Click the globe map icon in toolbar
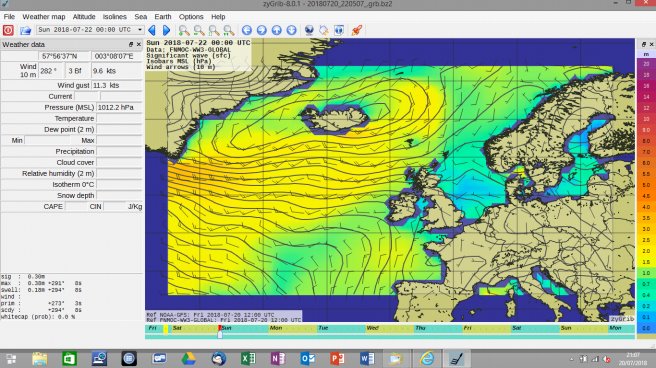The width and height of the screenshot is (656, 368). tap(309, 30)
